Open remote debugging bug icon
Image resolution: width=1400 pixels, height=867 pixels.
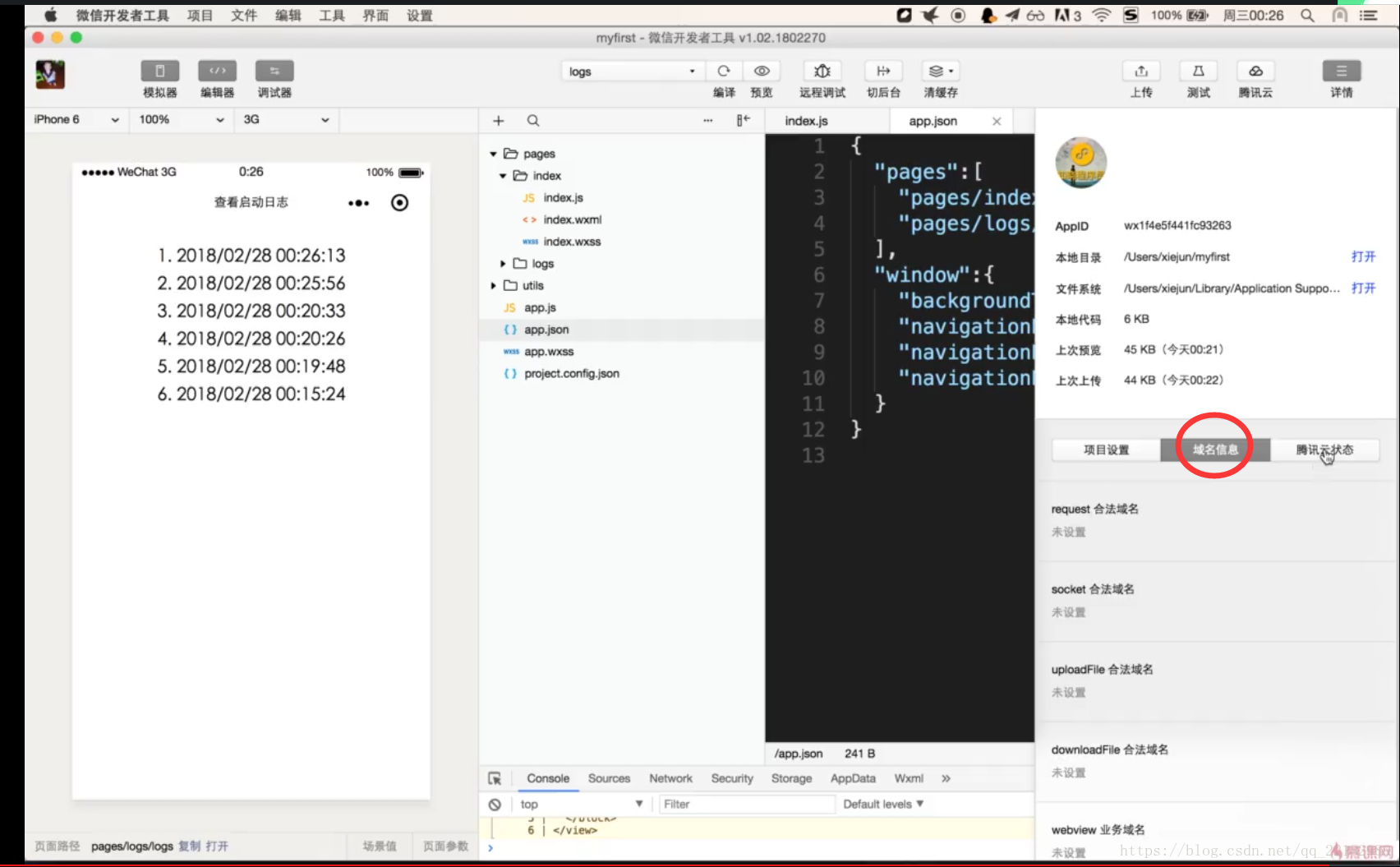point(822,71)
